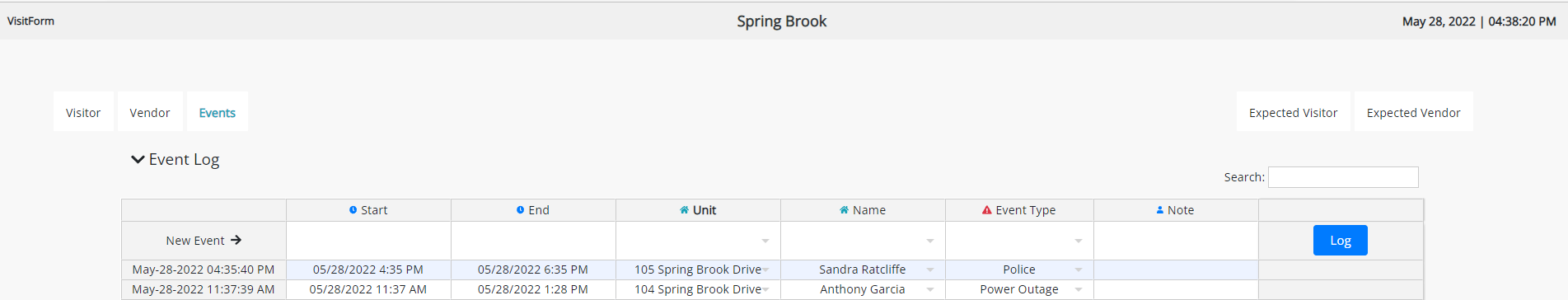This screenshot has height=300, width=1568.
Task: Open the Police event type dropdown arrow
Action: click(x=1079, y=270)
